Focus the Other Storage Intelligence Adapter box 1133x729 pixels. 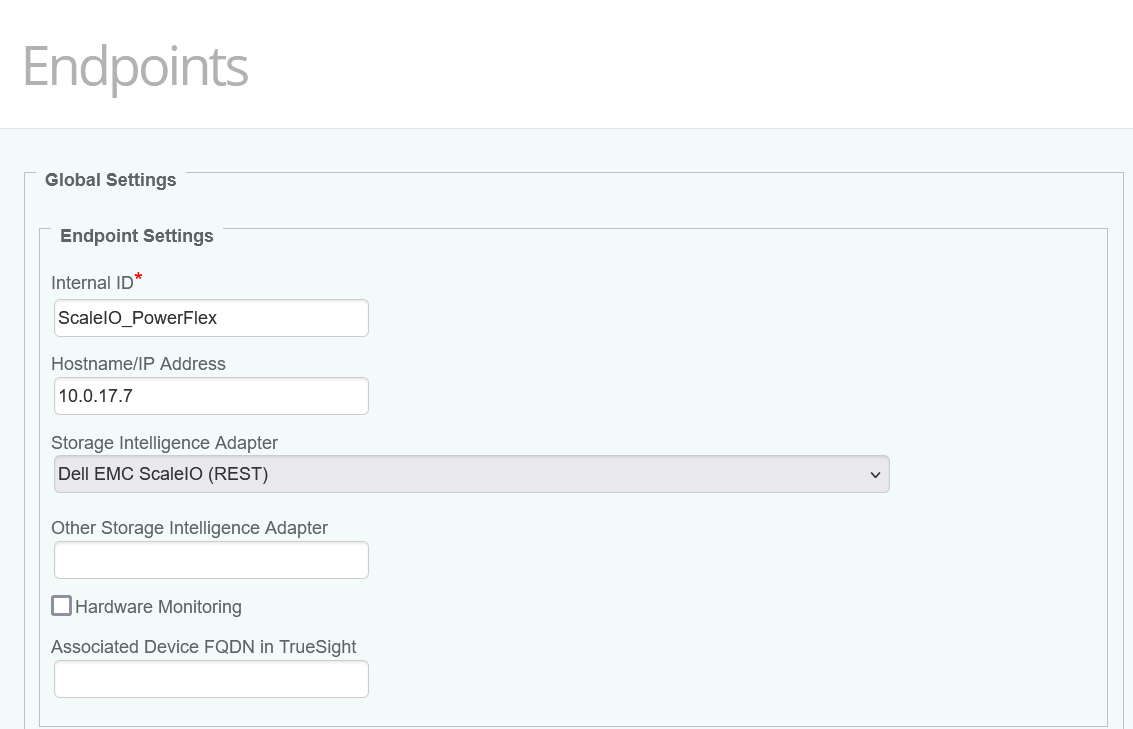pos(210,560)
